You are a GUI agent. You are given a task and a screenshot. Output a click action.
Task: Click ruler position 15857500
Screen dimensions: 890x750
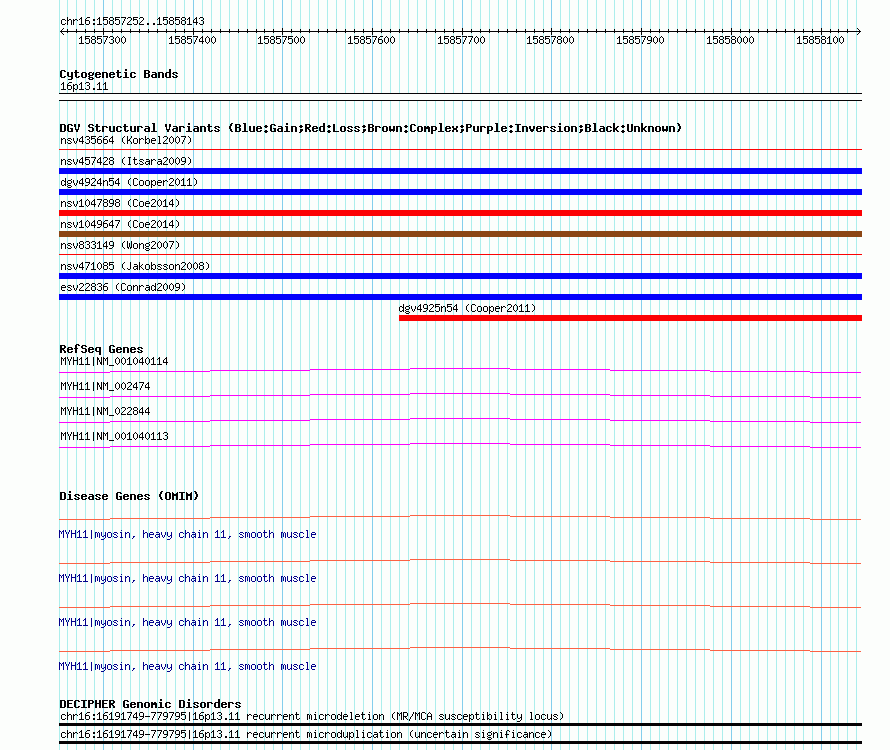coord(282,40)
